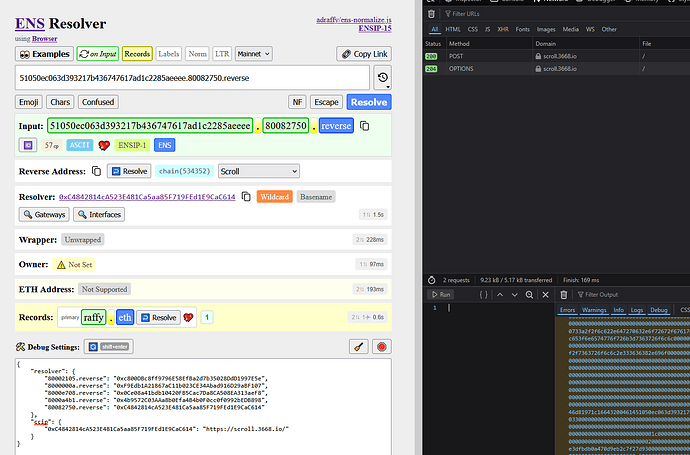Viewport: 690px width, 455px height.
Task: Toggle Warnings filter in console
Action: (594, 310)
